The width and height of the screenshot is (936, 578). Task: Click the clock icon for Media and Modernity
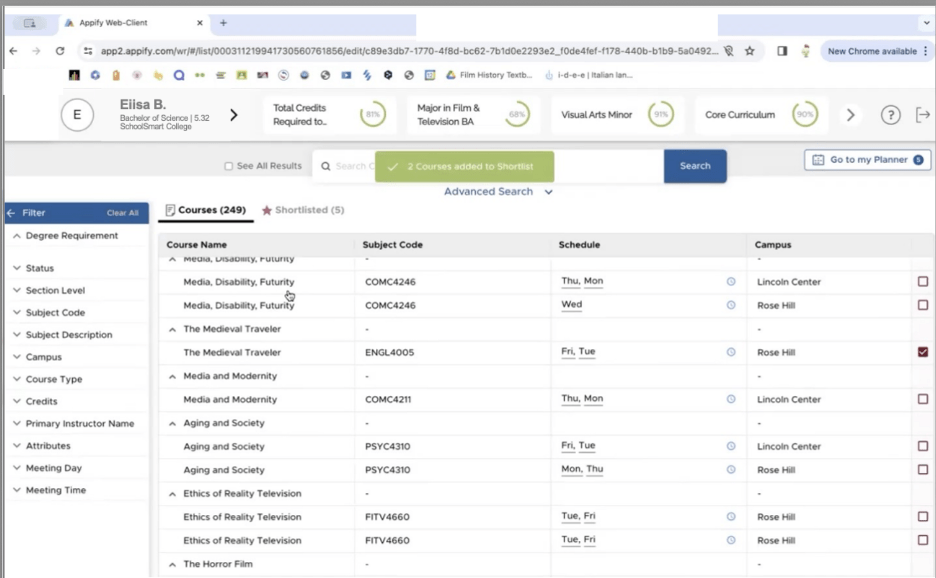[x=730, y=399]
